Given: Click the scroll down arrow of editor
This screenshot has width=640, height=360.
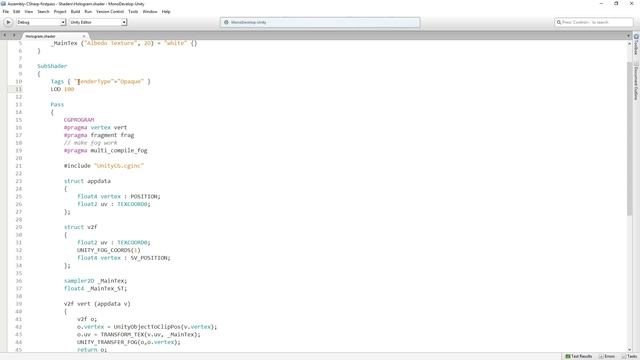Looking at the screenshot, I should point(629,349).
